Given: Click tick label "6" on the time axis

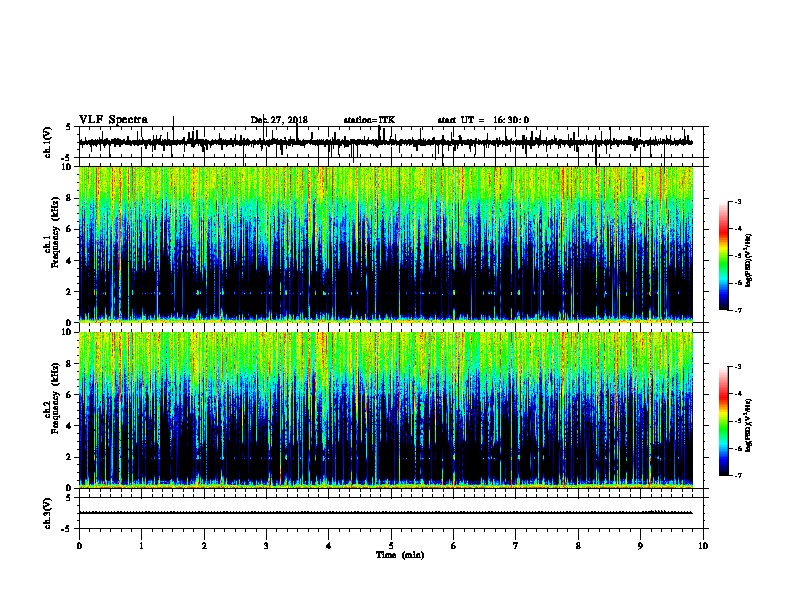Looking at the screenshot, I should 454,546.
